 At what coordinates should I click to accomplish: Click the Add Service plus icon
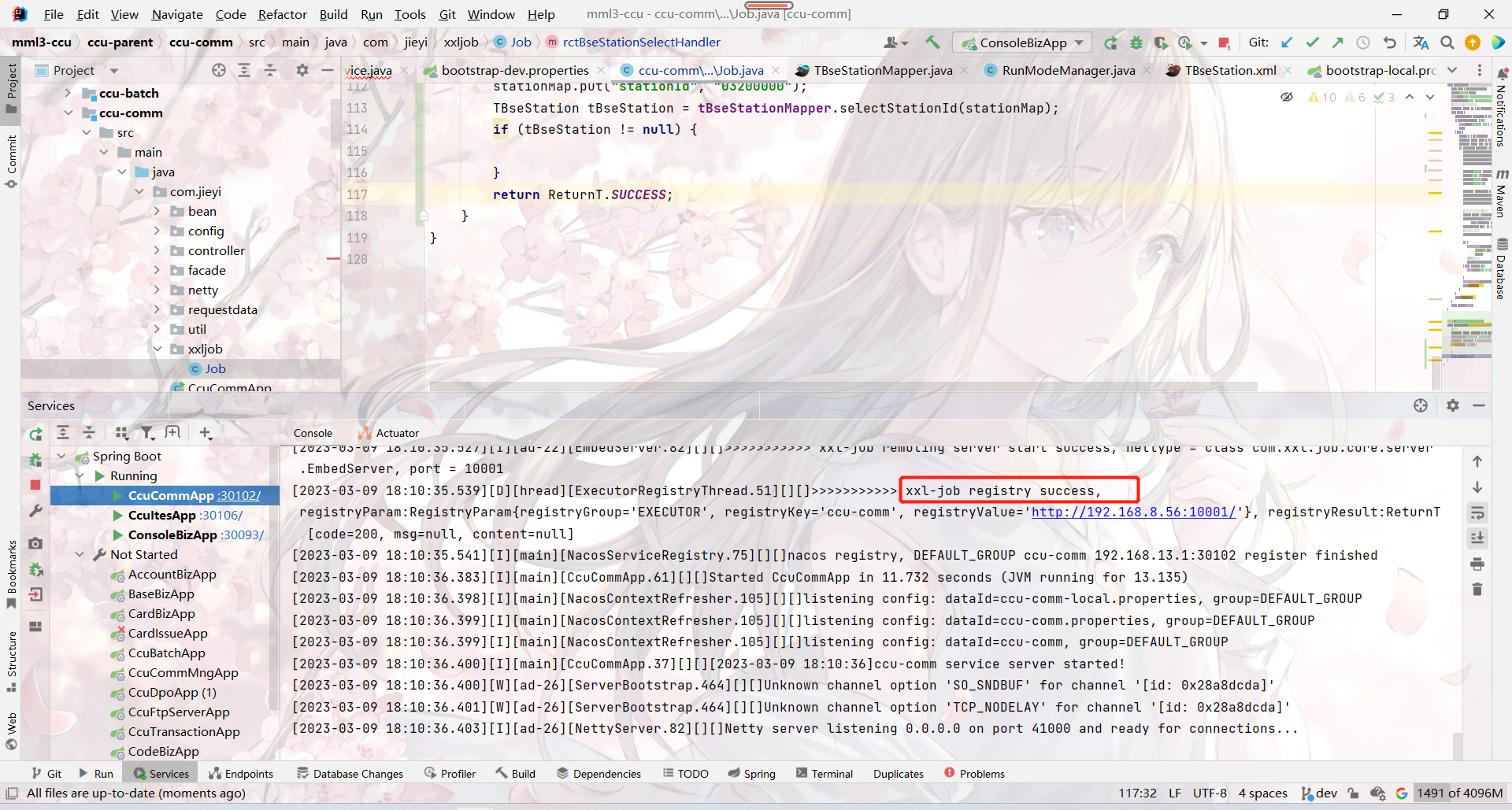tap(206, 432)
